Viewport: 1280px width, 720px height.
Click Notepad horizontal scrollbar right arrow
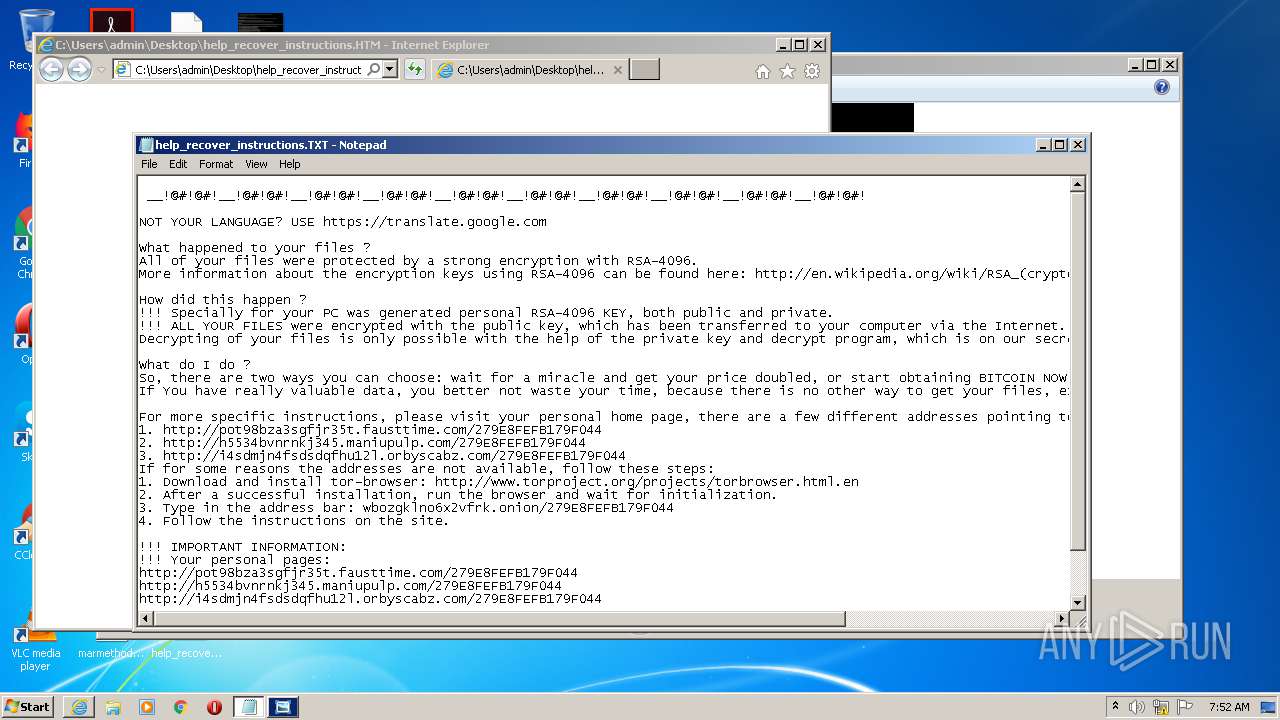pyautogui.click(x=1062, y=619)
